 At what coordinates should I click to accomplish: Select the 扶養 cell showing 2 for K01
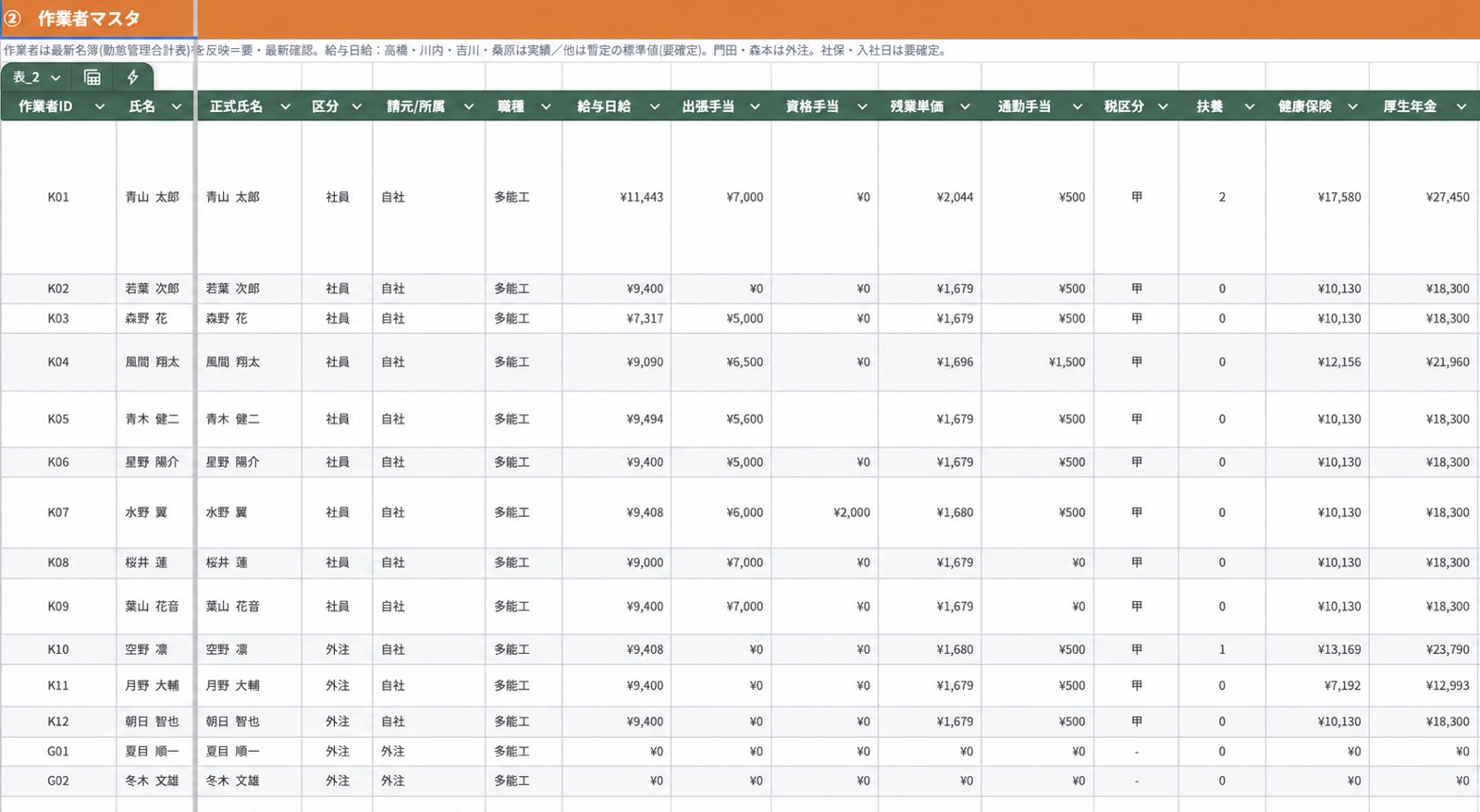pyautogui.click(x=1222, y=197)
